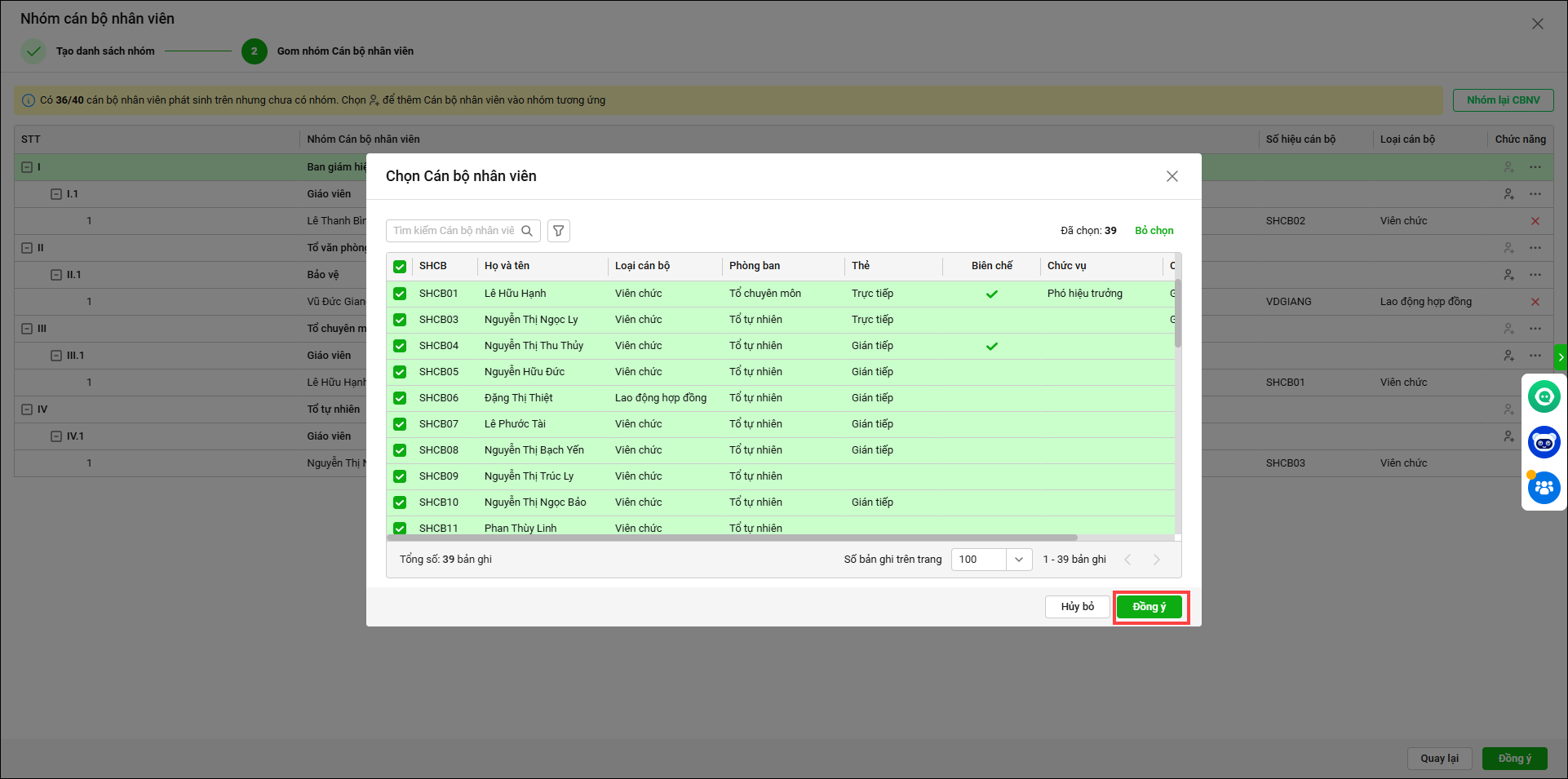Click the search magnifier icon
The height and width of the screenshot is (779, 1568).
527,231
